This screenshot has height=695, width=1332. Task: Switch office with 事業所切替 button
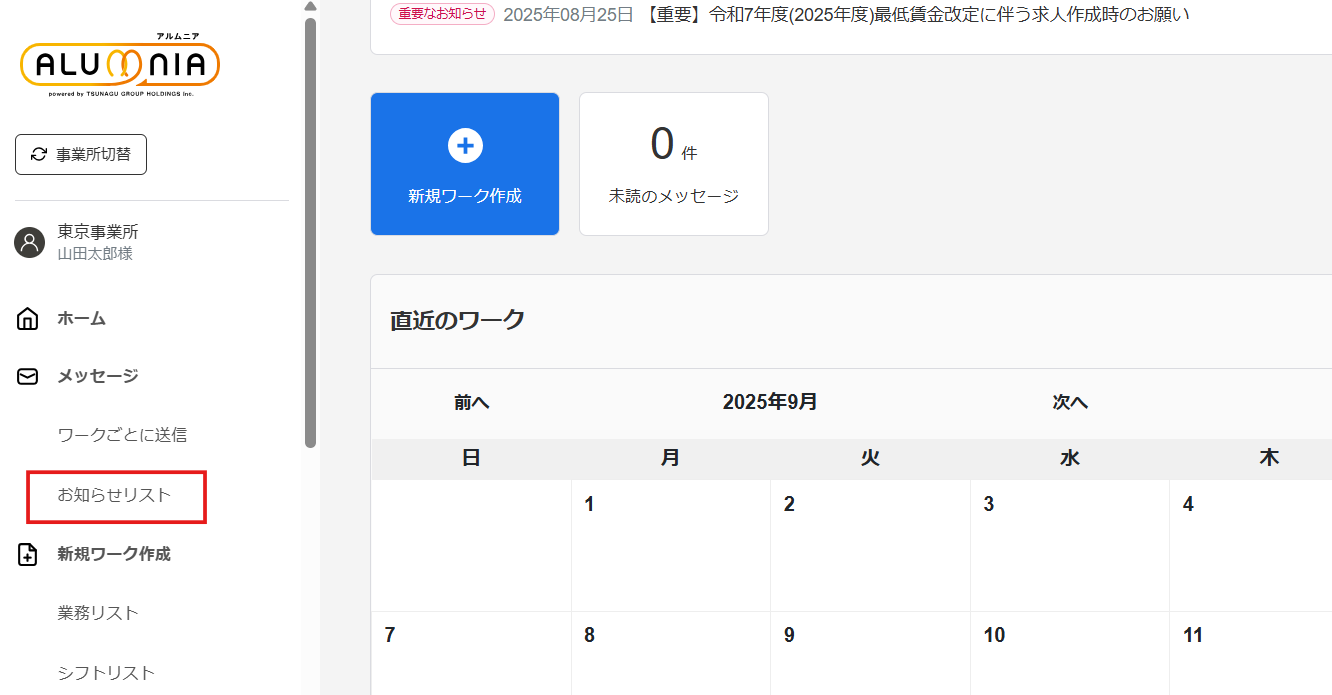(x=81, y=155)
